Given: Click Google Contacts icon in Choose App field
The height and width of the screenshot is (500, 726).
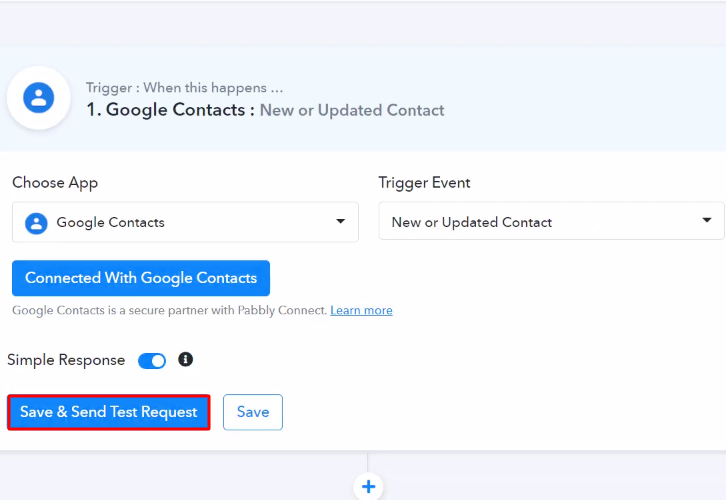Looking at the screenshot, I should [36, 223].
